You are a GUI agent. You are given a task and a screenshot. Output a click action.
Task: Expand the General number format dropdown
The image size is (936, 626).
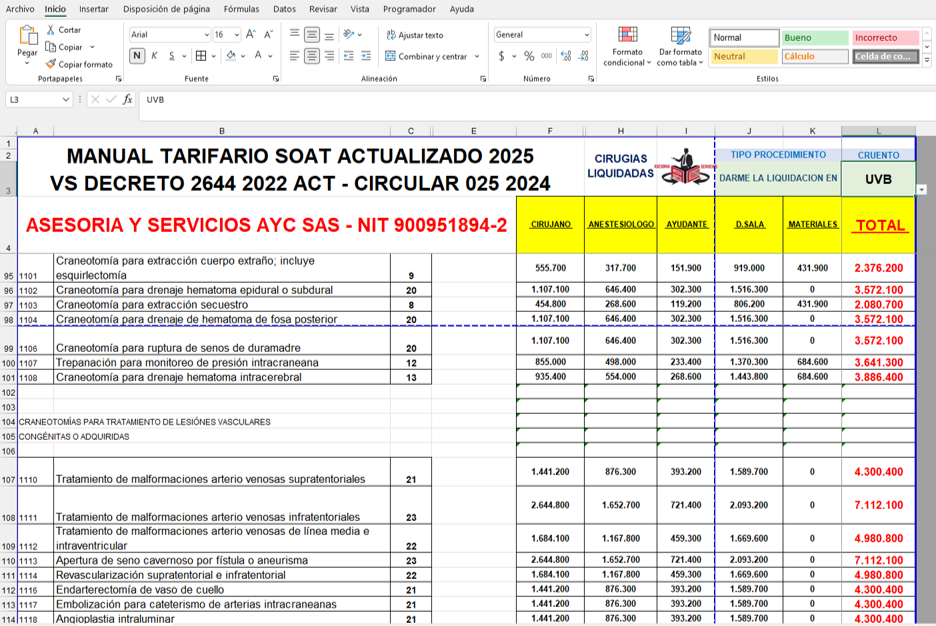pos(586,34)
